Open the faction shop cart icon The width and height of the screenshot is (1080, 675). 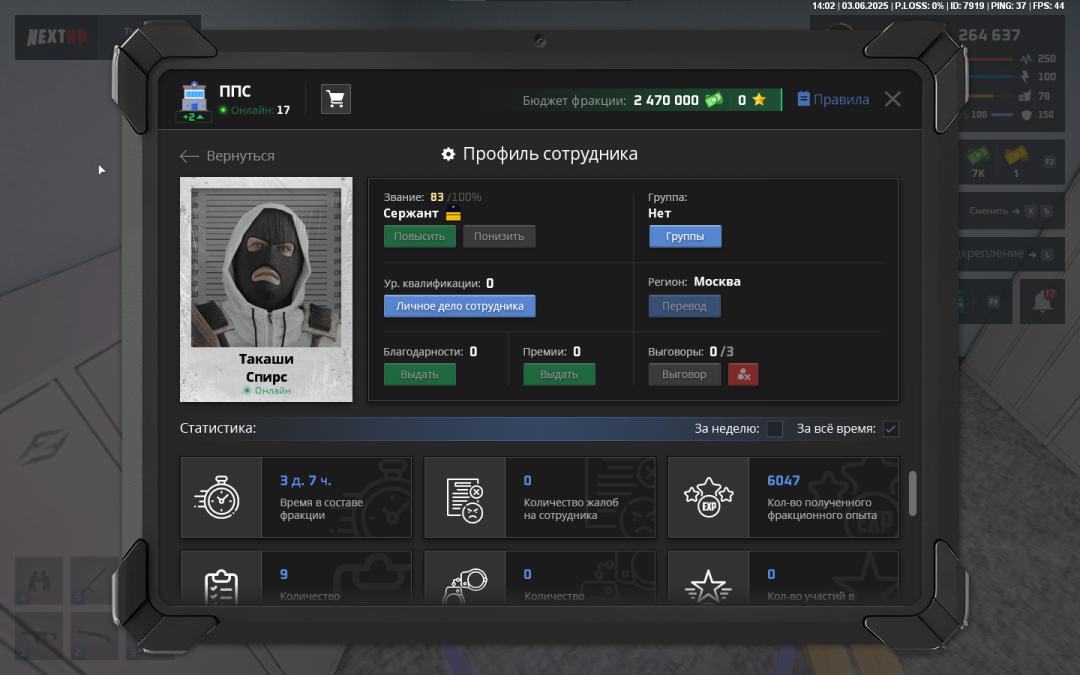pos(336,99)
